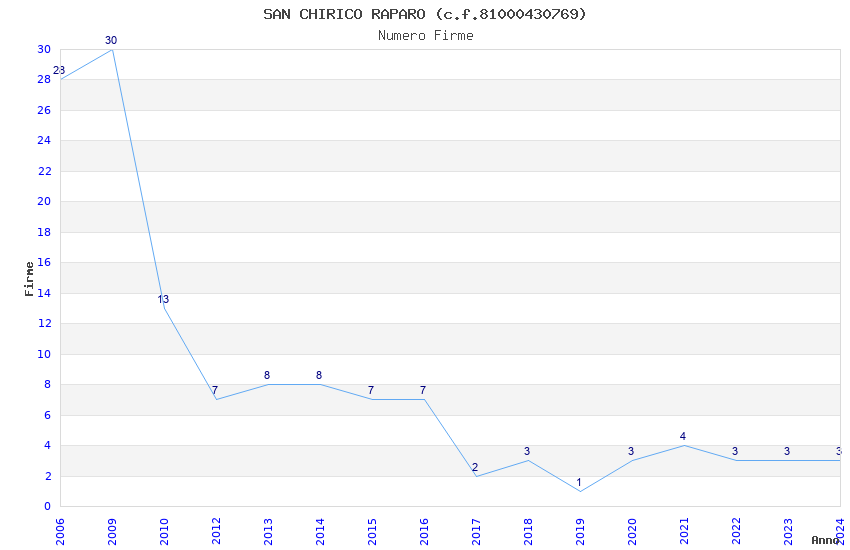Screen dimensions: 850x550
Task: Click the y-axis tick label 10
Action: click(44, 354)
